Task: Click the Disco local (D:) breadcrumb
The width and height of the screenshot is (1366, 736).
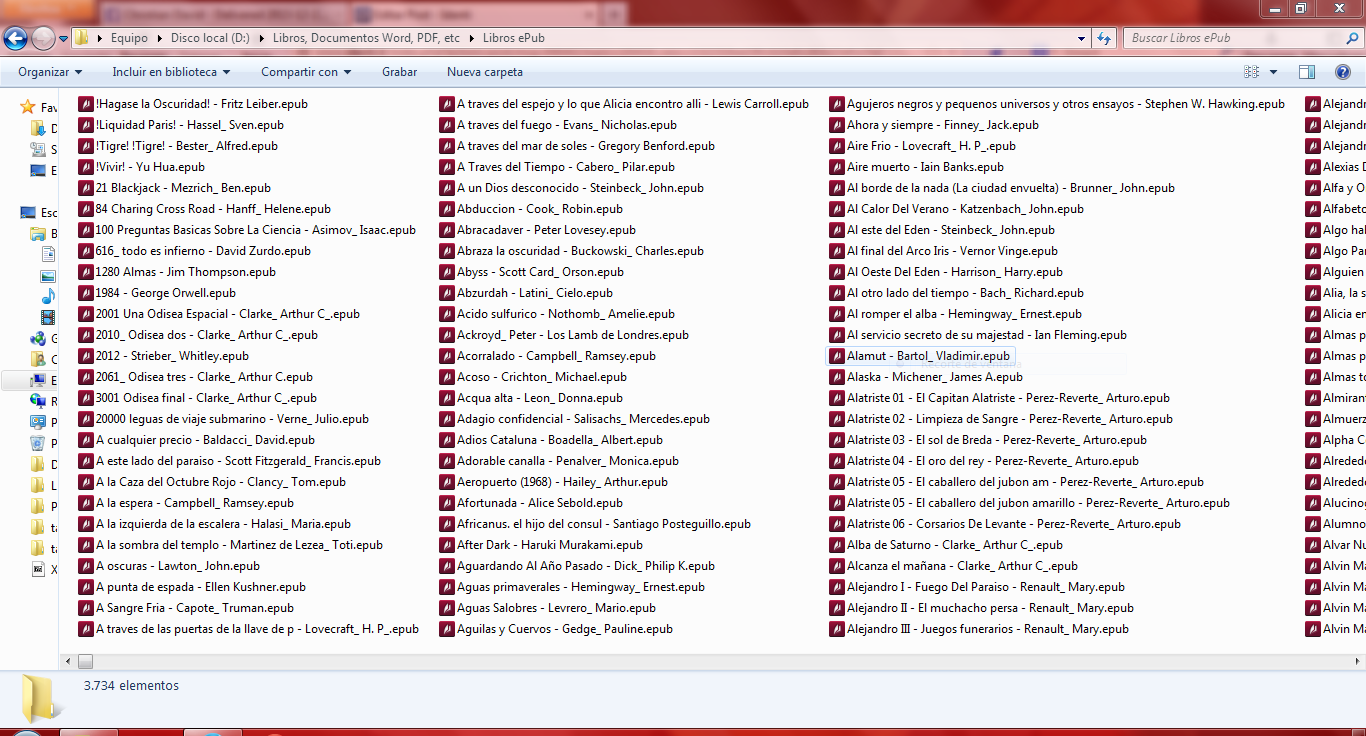Action: point(208,38)
